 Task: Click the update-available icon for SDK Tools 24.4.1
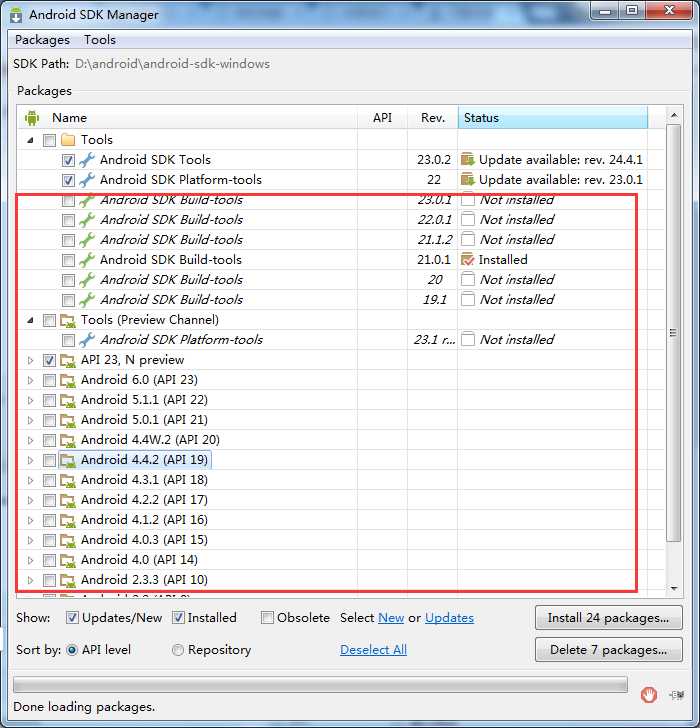pos(468,160)
